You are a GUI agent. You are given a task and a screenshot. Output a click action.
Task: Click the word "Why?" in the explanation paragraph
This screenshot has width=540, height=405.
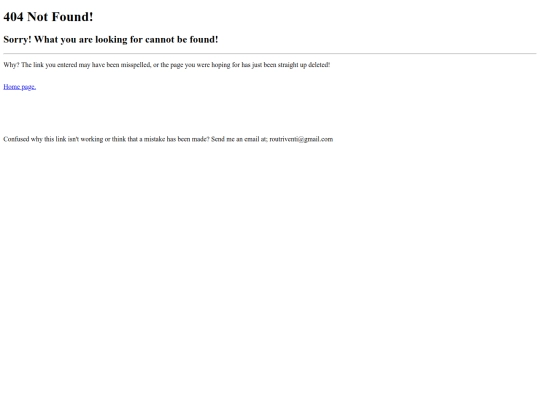coord(11,65)
